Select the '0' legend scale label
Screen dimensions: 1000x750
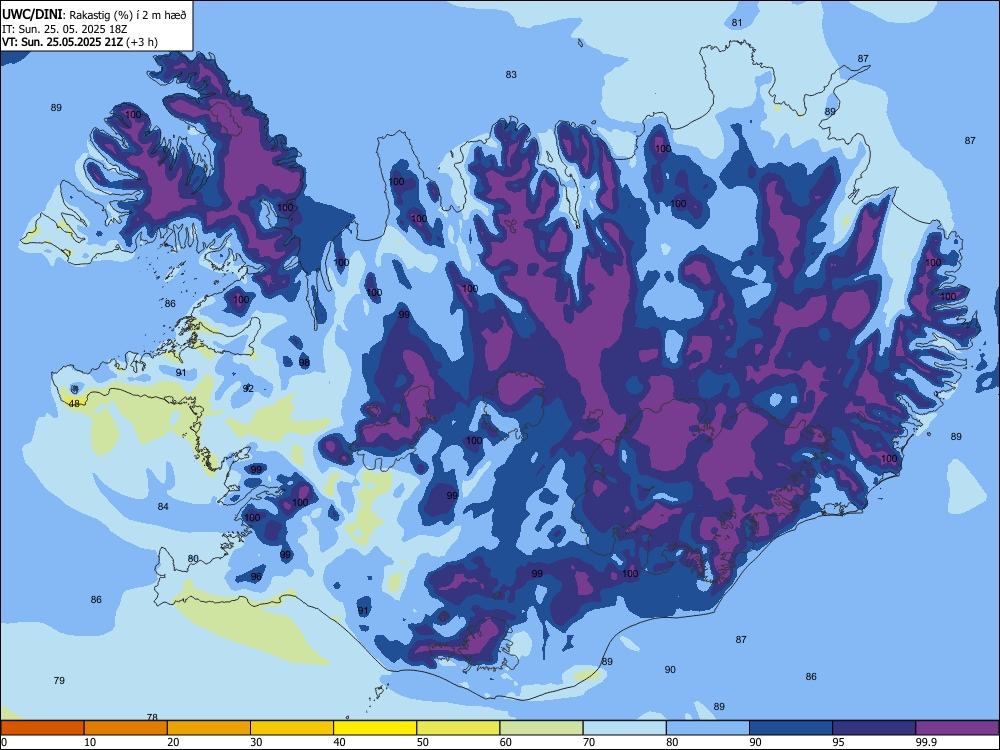[x=4, y=742]
